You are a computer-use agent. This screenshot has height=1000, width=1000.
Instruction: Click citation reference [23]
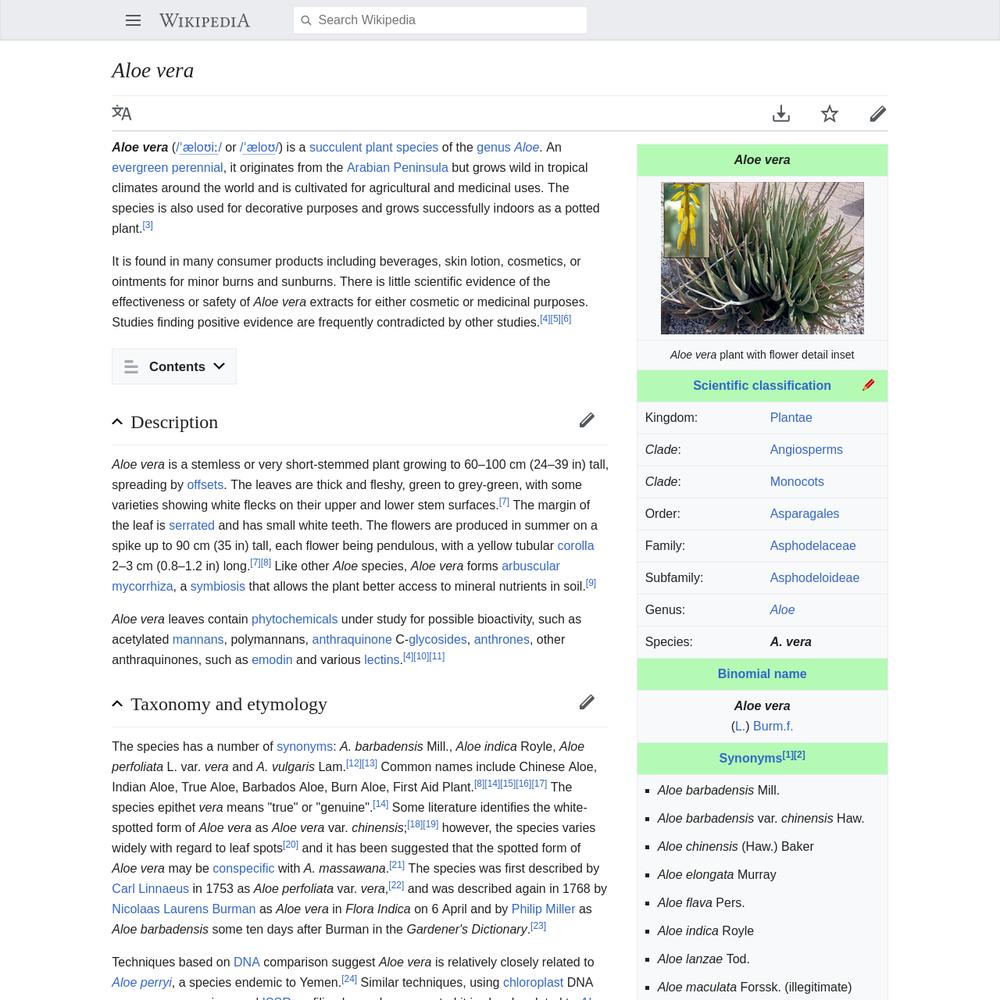[x=538, y=926]
